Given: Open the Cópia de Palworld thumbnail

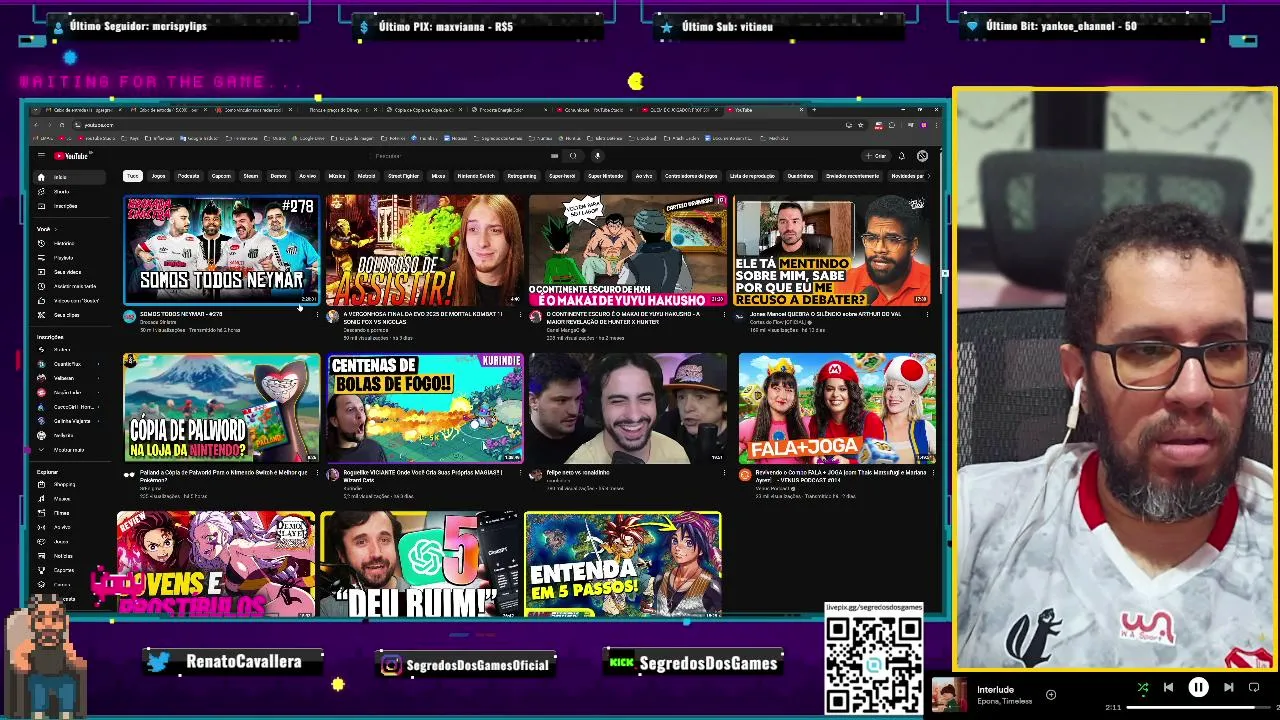Looking at the screenshot, I should coord(221,408).
